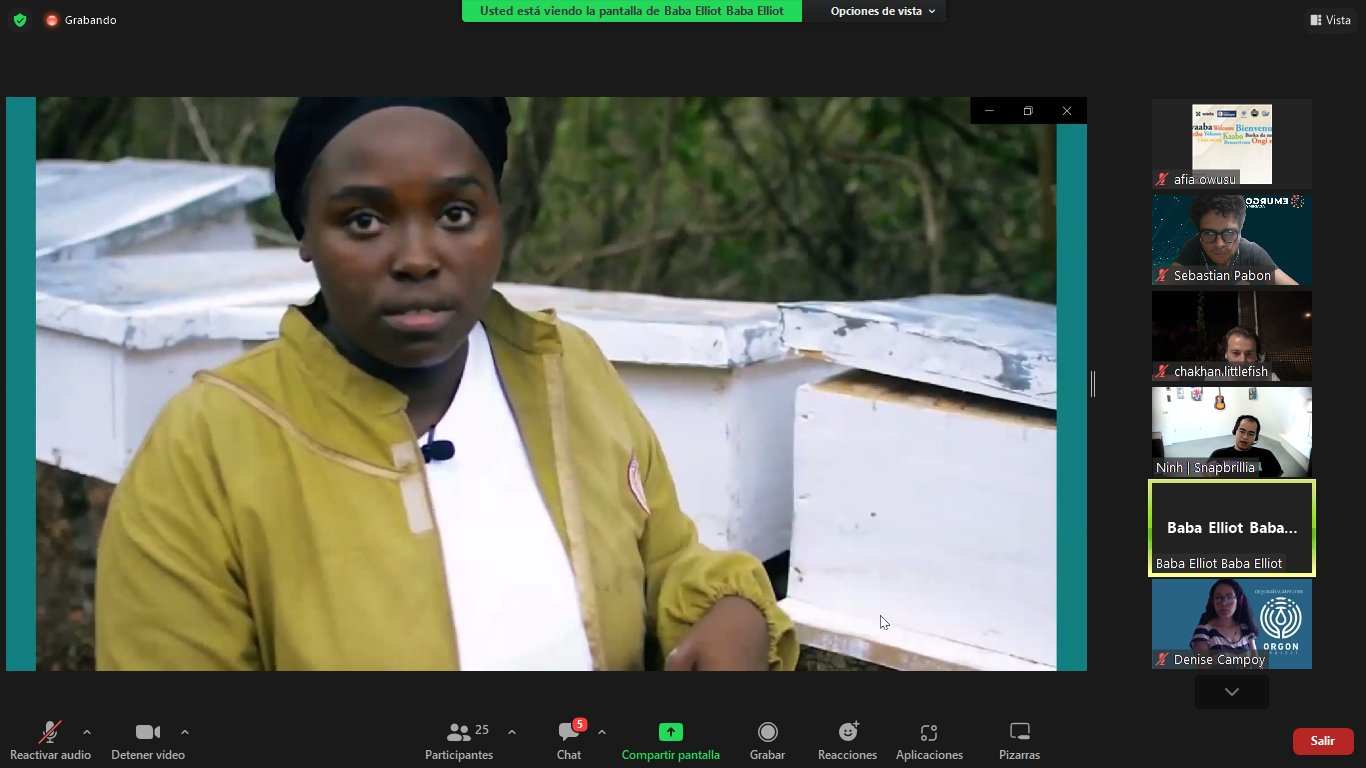The image size is (1366, 768).
Task: Toggle Reactivar audio microphone
Action: pos(50,741)
